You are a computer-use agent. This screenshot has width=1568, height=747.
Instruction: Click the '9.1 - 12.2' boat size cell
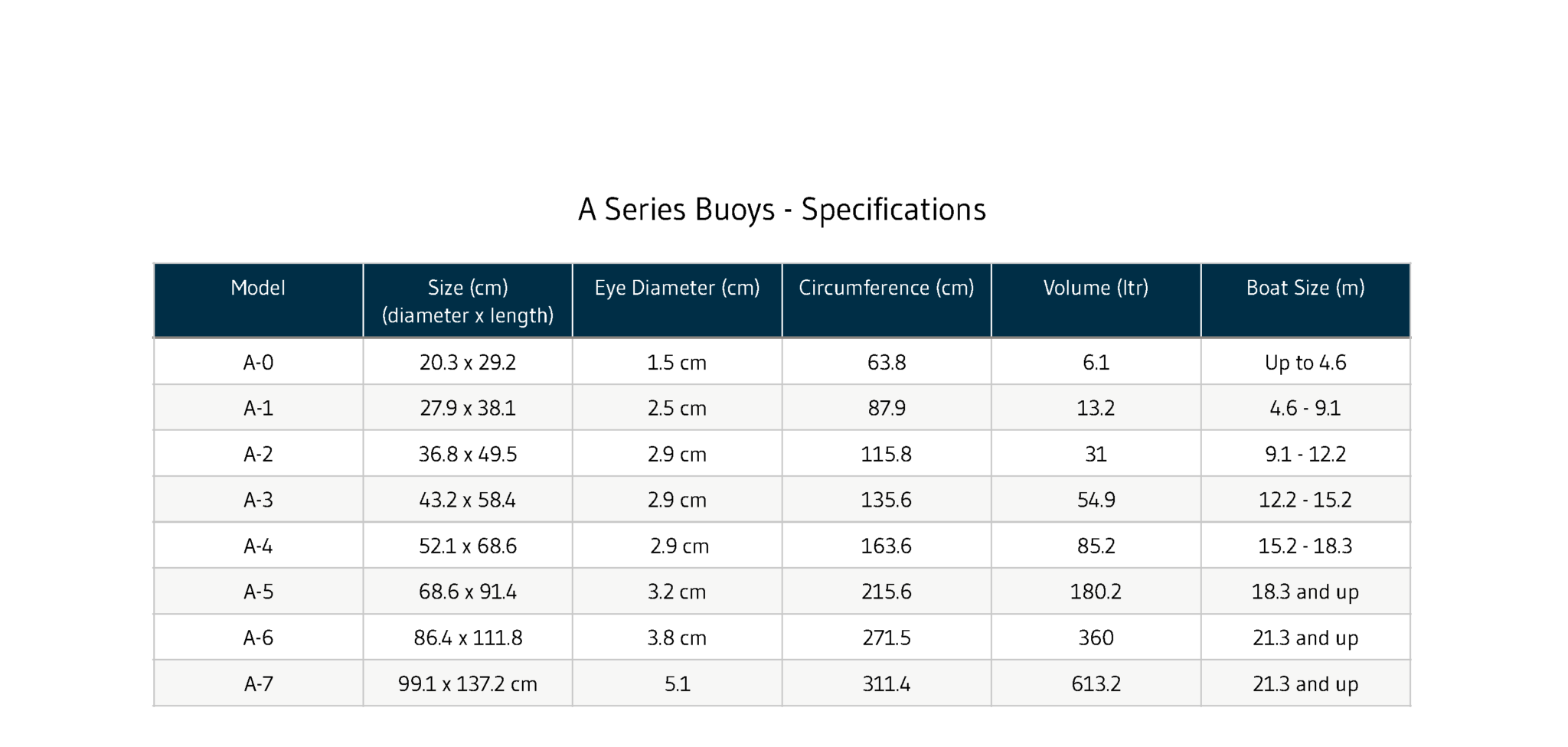1305,455
